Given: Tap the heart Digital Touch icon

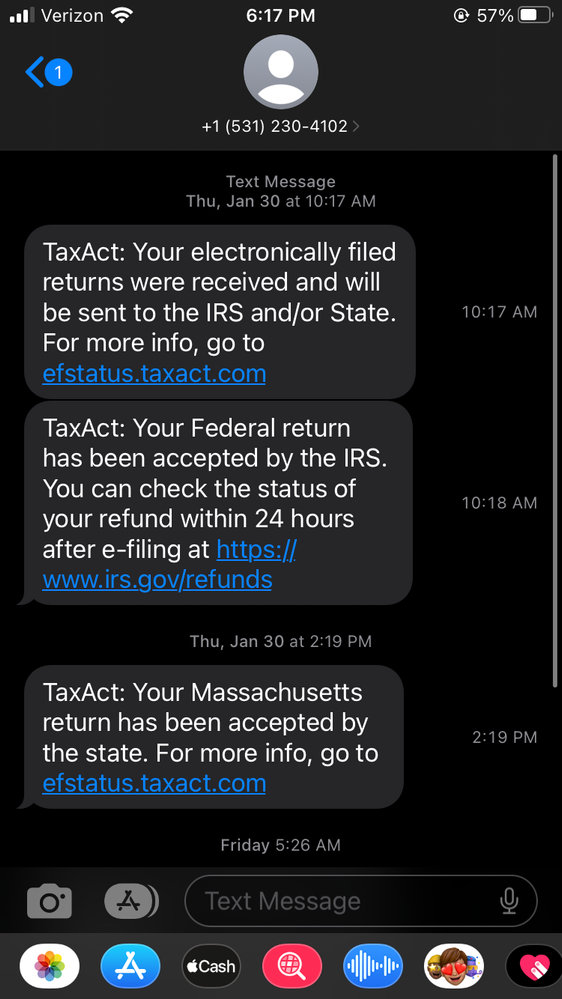Looking at the screenshot, I should pos(533,966).
